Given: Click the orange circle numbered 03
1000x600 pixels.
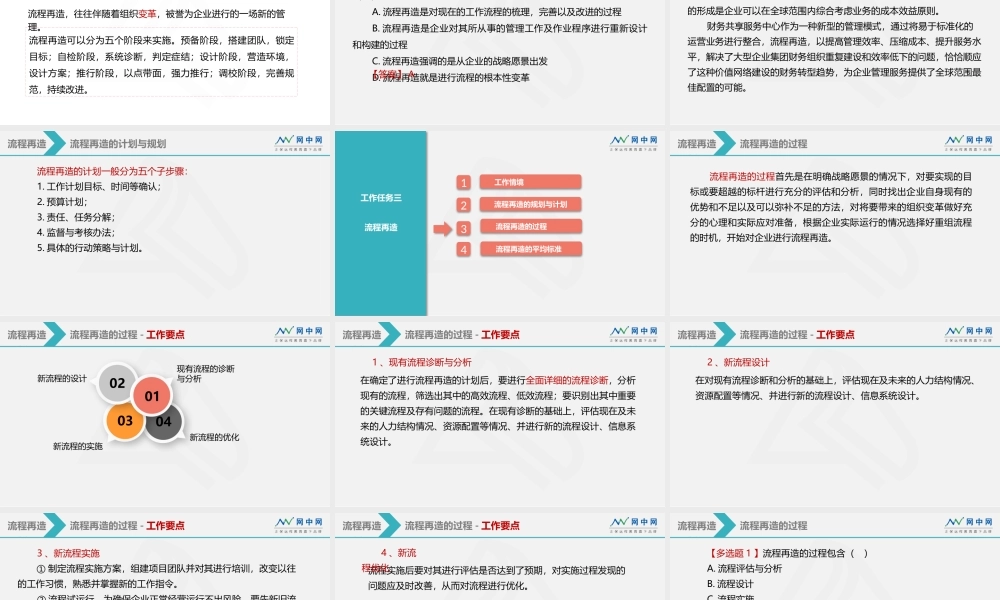Looking at the screenshot, I should click(x=124, y=420).
